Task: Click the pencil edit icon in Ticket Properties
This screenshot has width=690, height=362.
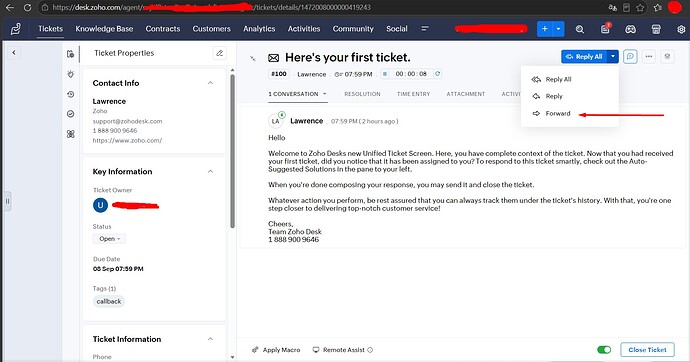Action: (x=219, y=53)
